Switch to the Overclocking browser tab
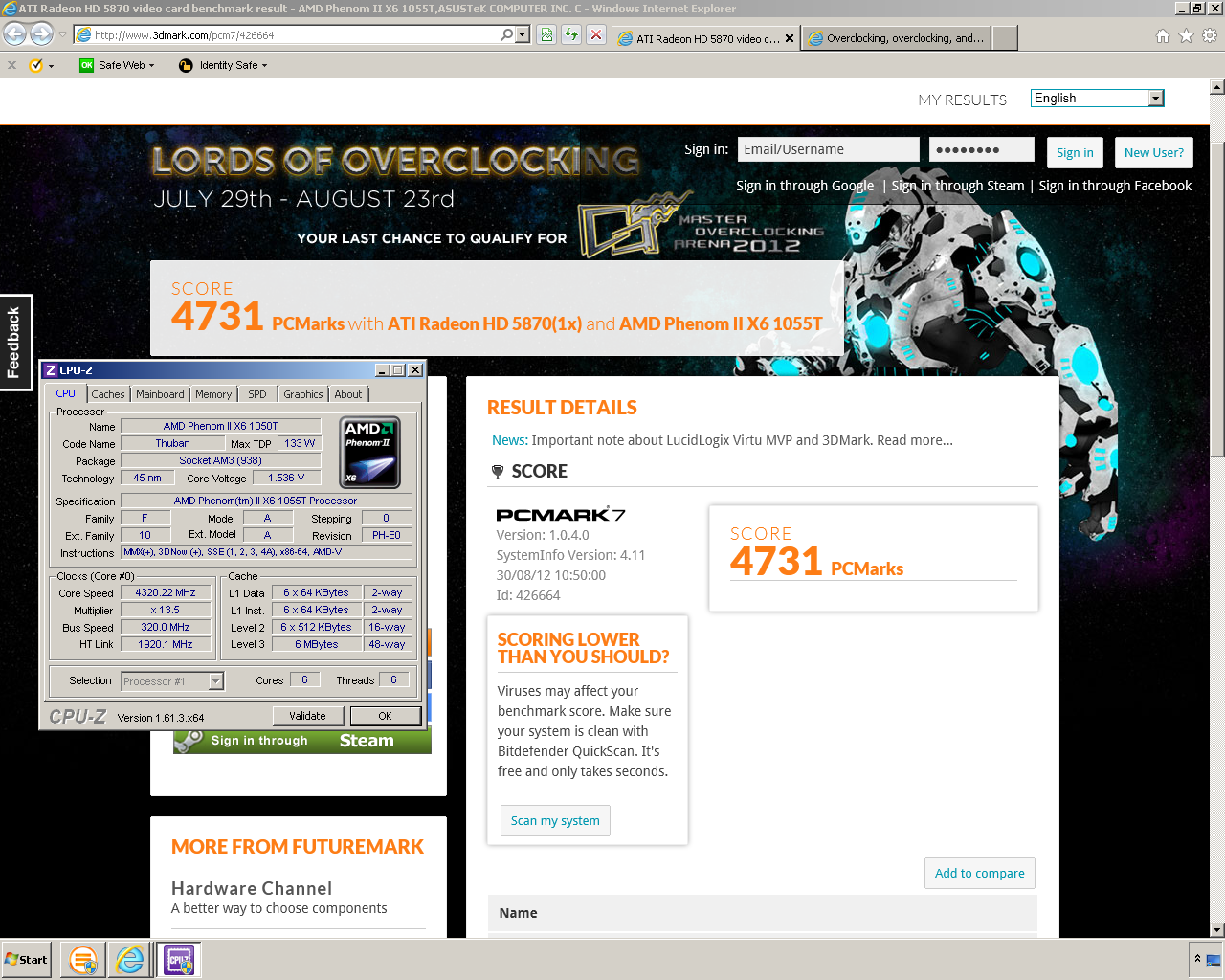This screenshot has width=1225, height=980. (897, 38)
